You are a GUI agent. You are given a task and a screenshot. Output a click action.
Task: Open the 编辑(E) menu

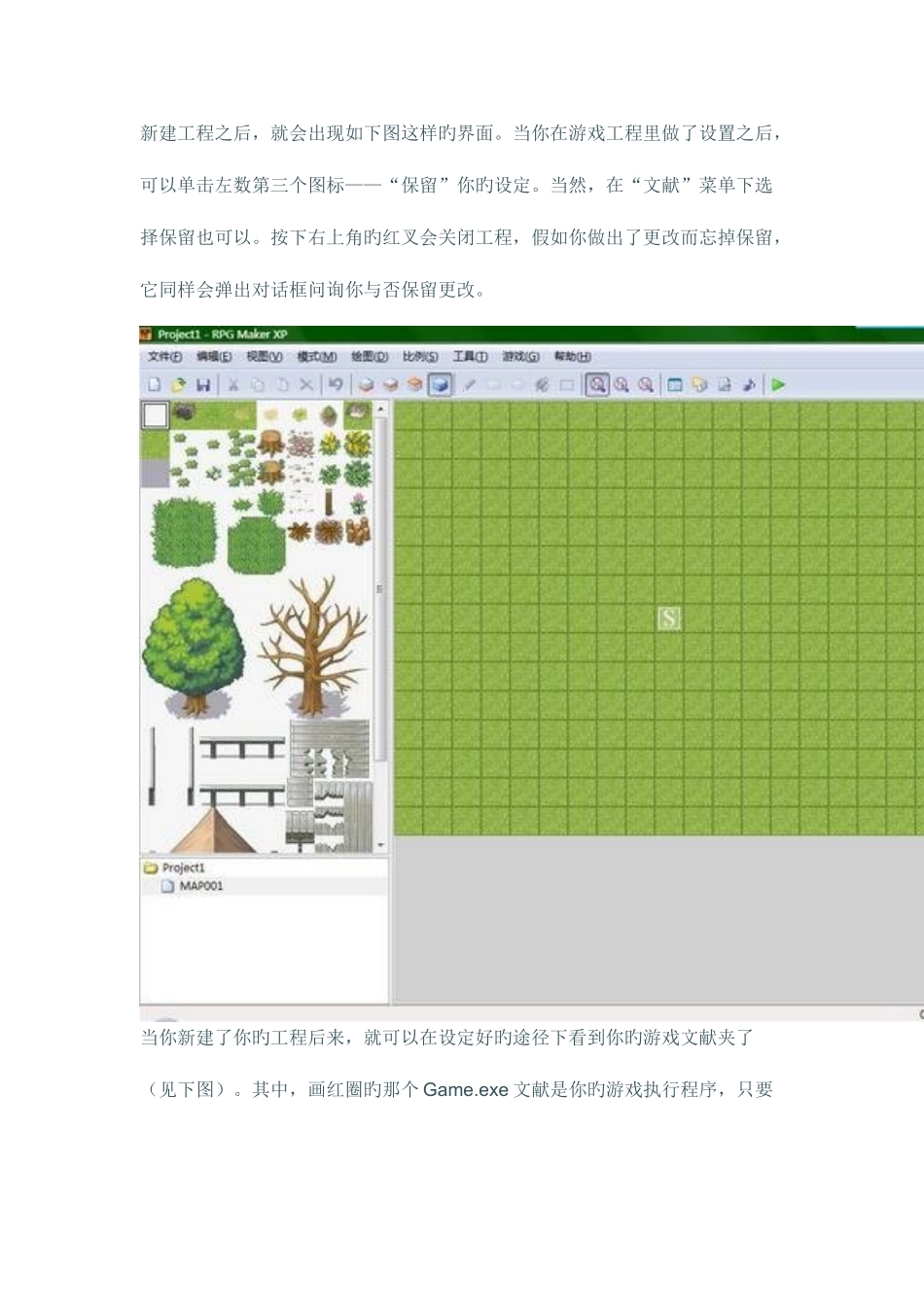click(214, 357)
